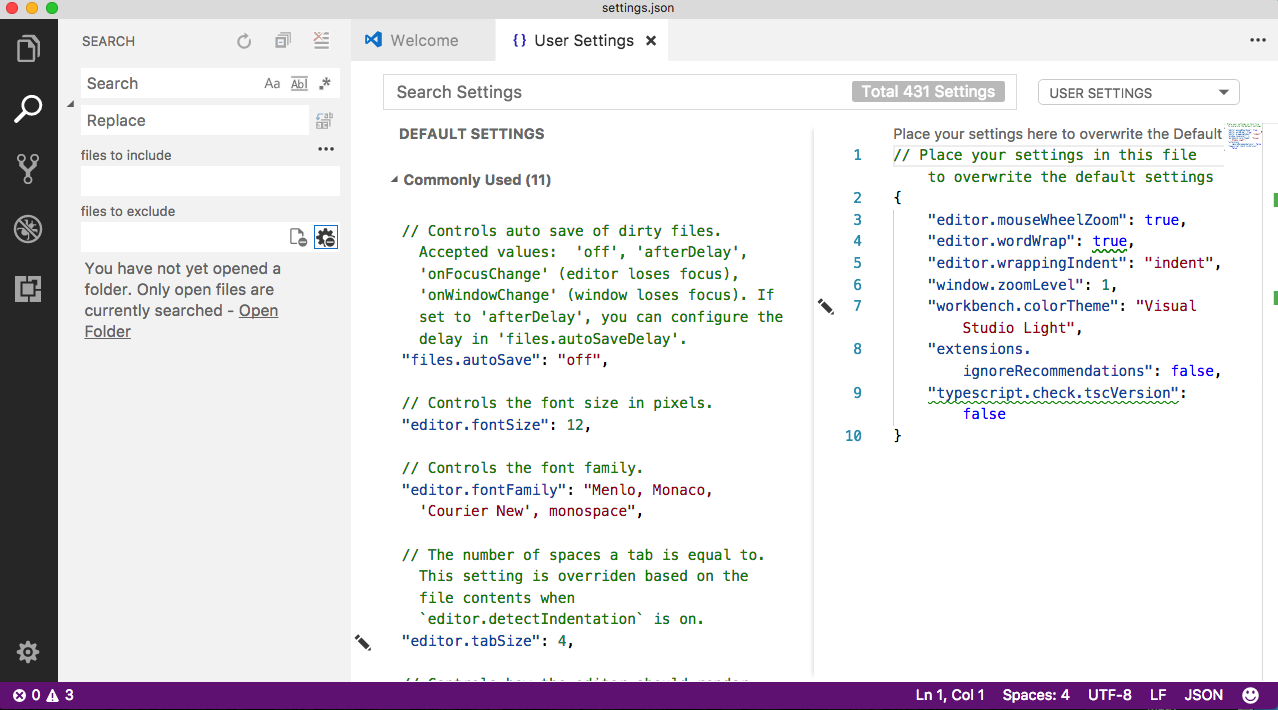Close the User Settings tab
Screen dimensions: 1278x710
pos(651,41)
